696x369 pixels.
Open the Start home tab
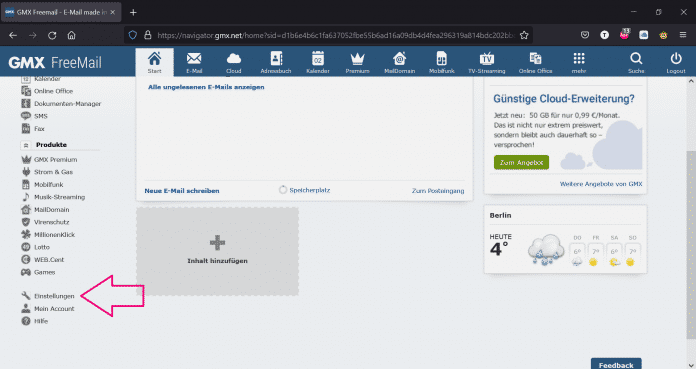coord(154,62)
